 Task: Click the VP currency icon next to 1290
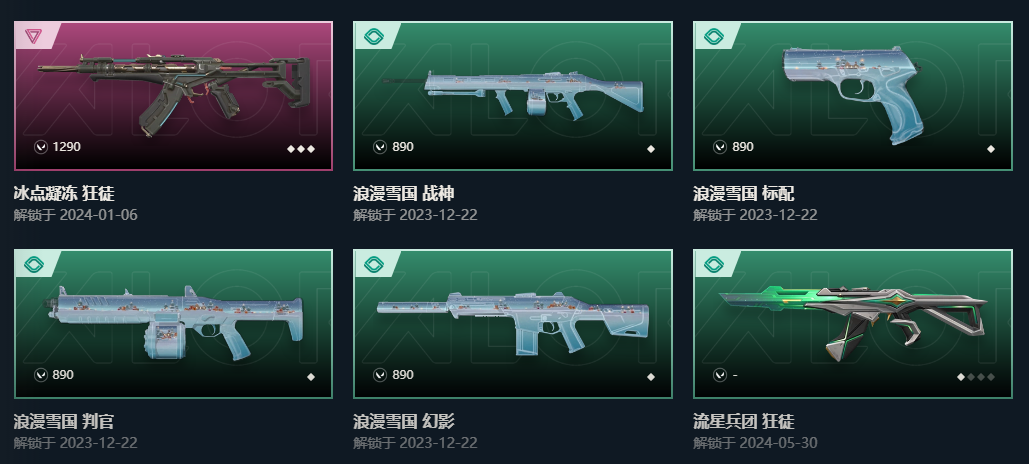pyautogui.click(x=41, y=147)
